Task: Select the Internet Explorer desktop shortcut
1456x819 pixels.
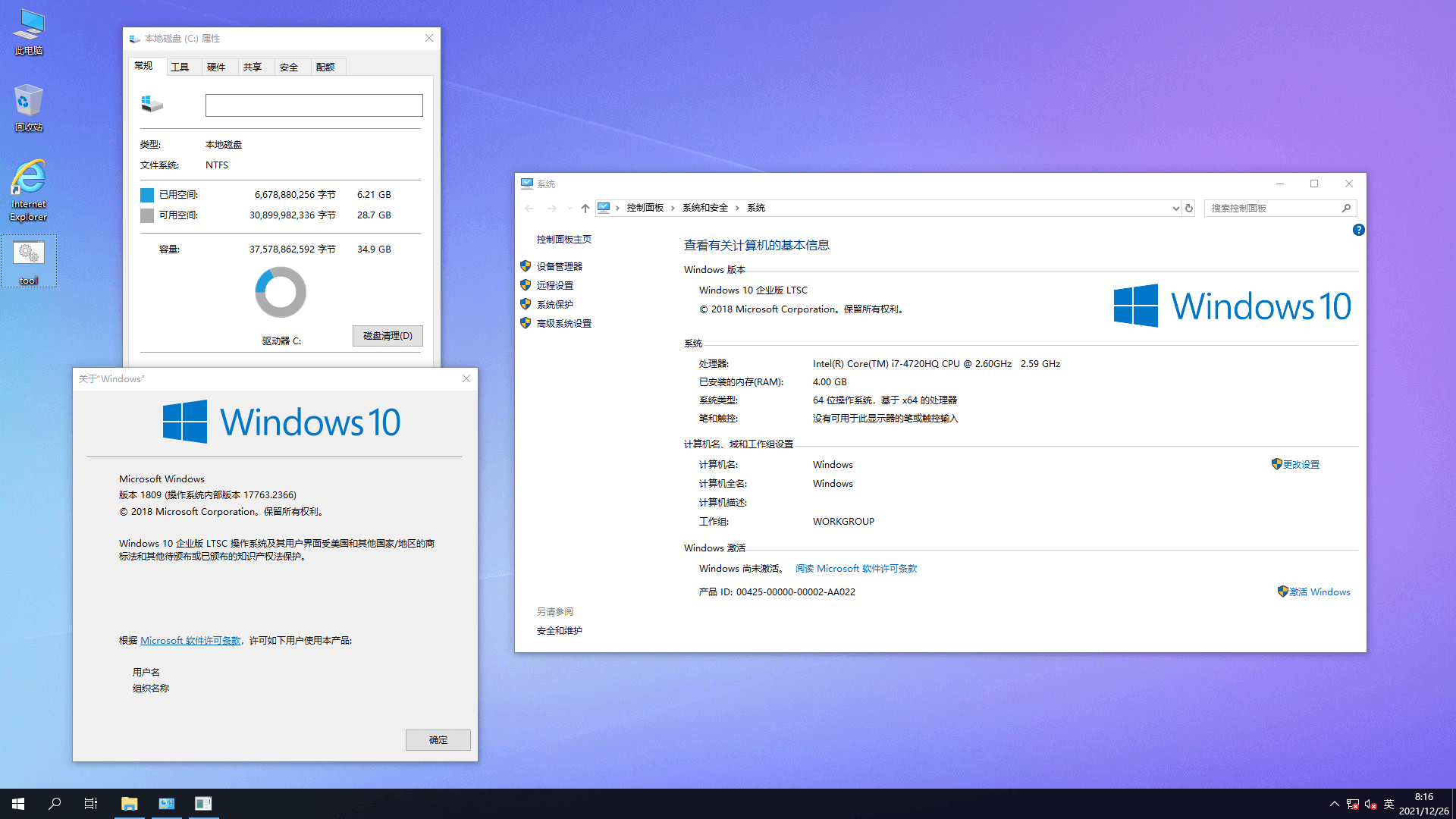Action: click(x=29, y=190)
